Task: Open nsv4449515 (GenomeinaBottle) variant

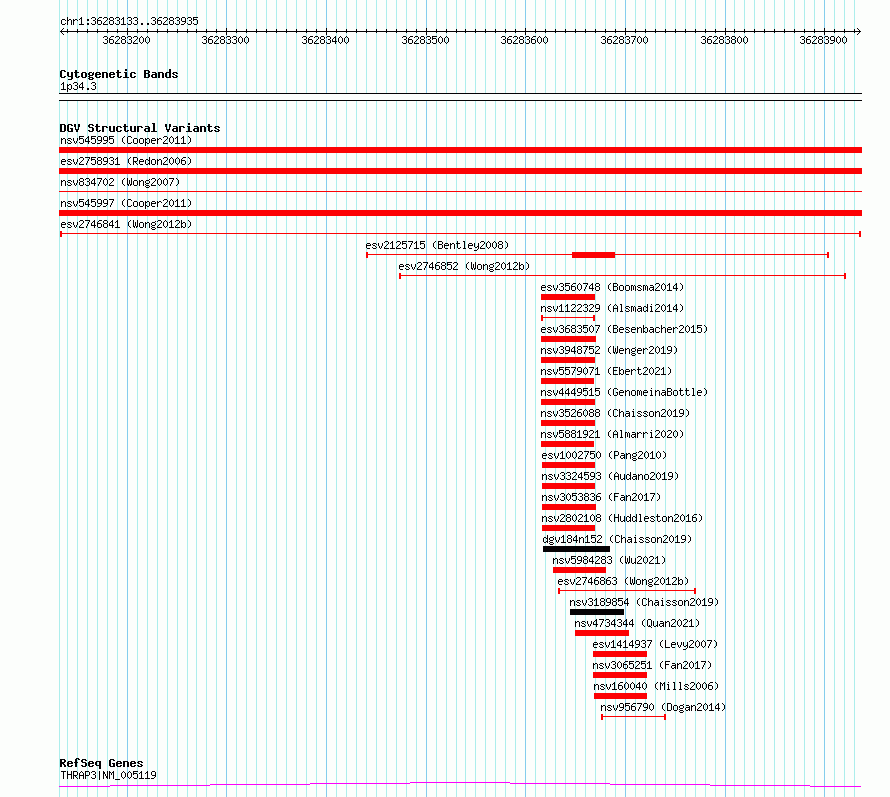Action: click(624, 392)
